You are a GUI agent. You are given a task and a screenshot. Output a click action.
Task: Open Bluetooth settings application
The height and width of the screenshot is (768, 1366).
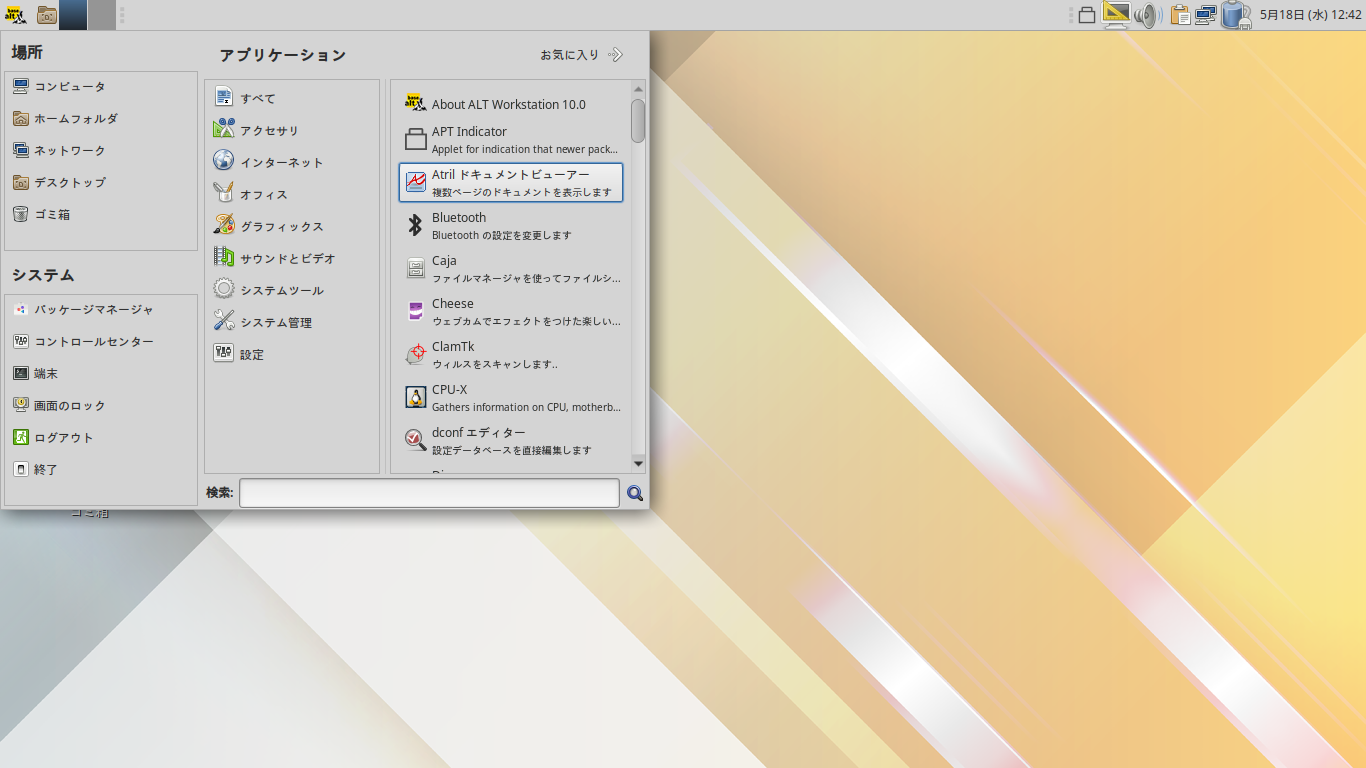pos(511,226)
